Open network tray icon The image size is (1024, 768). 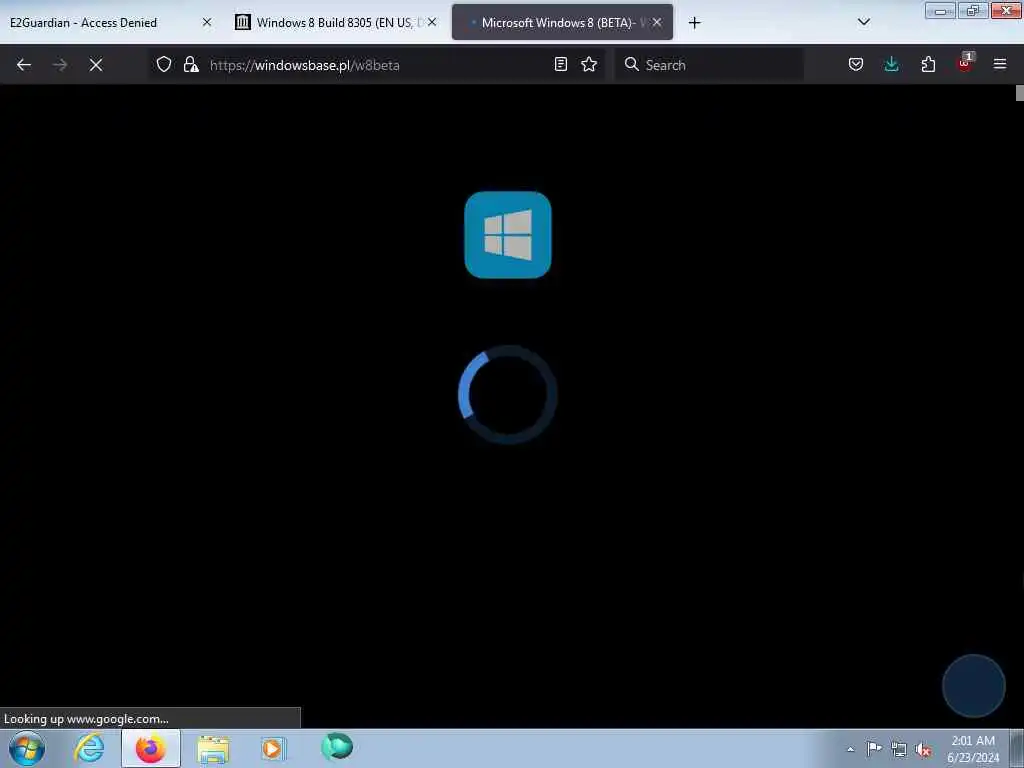(899, 749)
